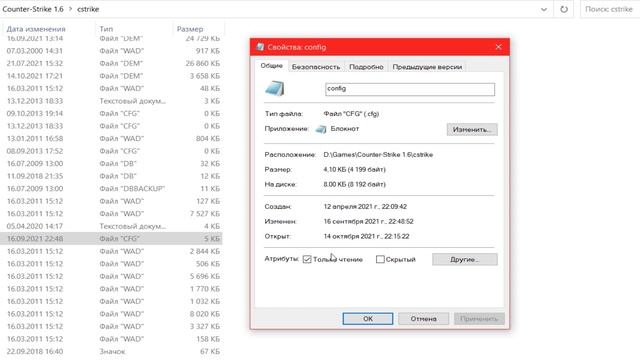This screenshot has height=360, width=640.
Task: Select row dated 07.03.2000 14:31
Action: click(111, 51)
